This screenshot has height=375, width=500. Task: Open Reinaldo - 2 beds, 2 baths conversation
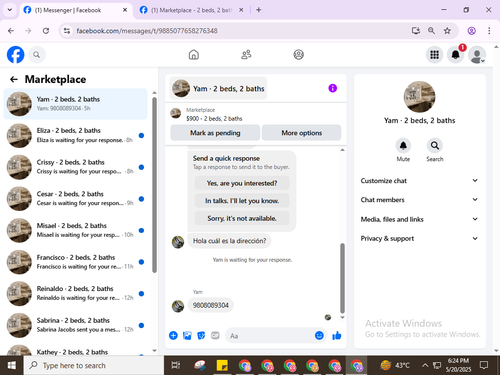coord(76,293)
